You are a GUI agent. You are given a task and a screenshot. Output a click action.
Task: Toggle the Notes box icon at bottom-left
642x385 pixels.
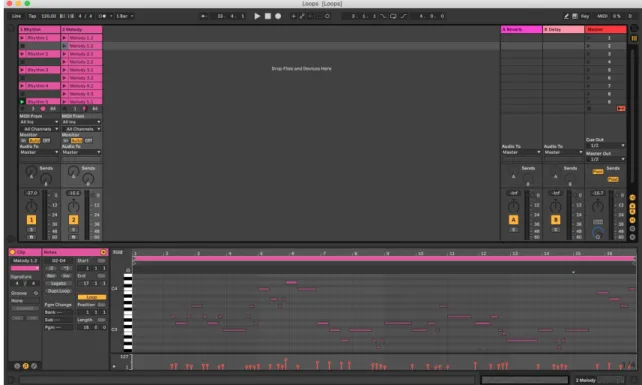(x=26, y=366)
